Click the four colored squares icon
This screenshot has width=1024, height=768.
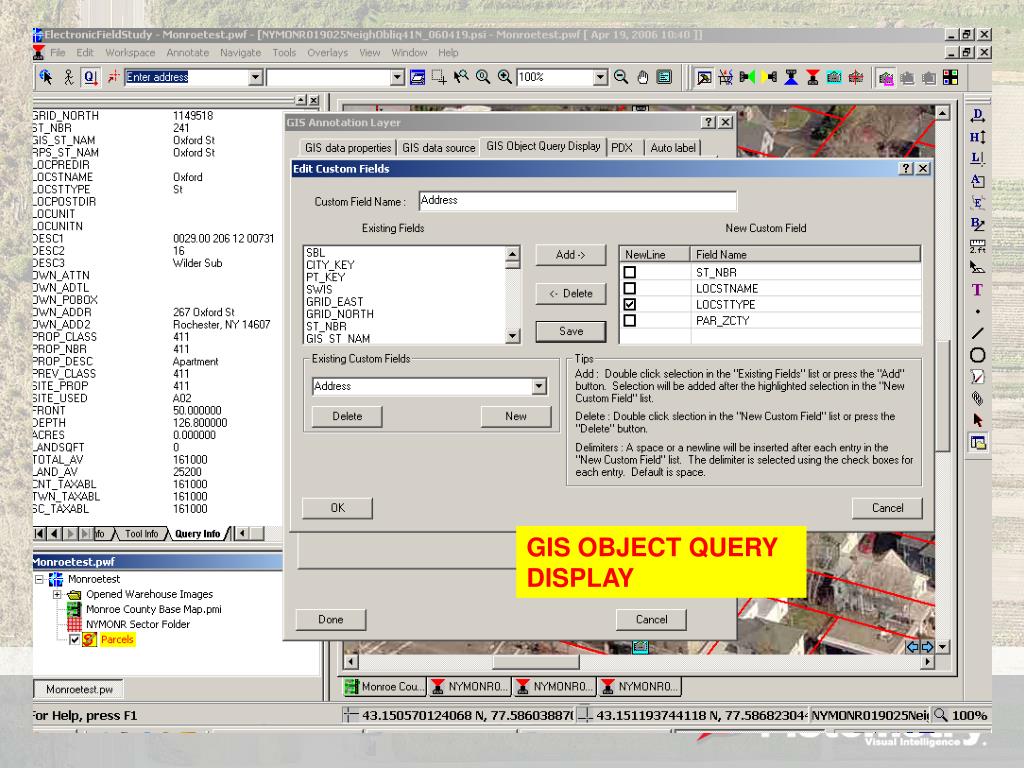[951, 77]
